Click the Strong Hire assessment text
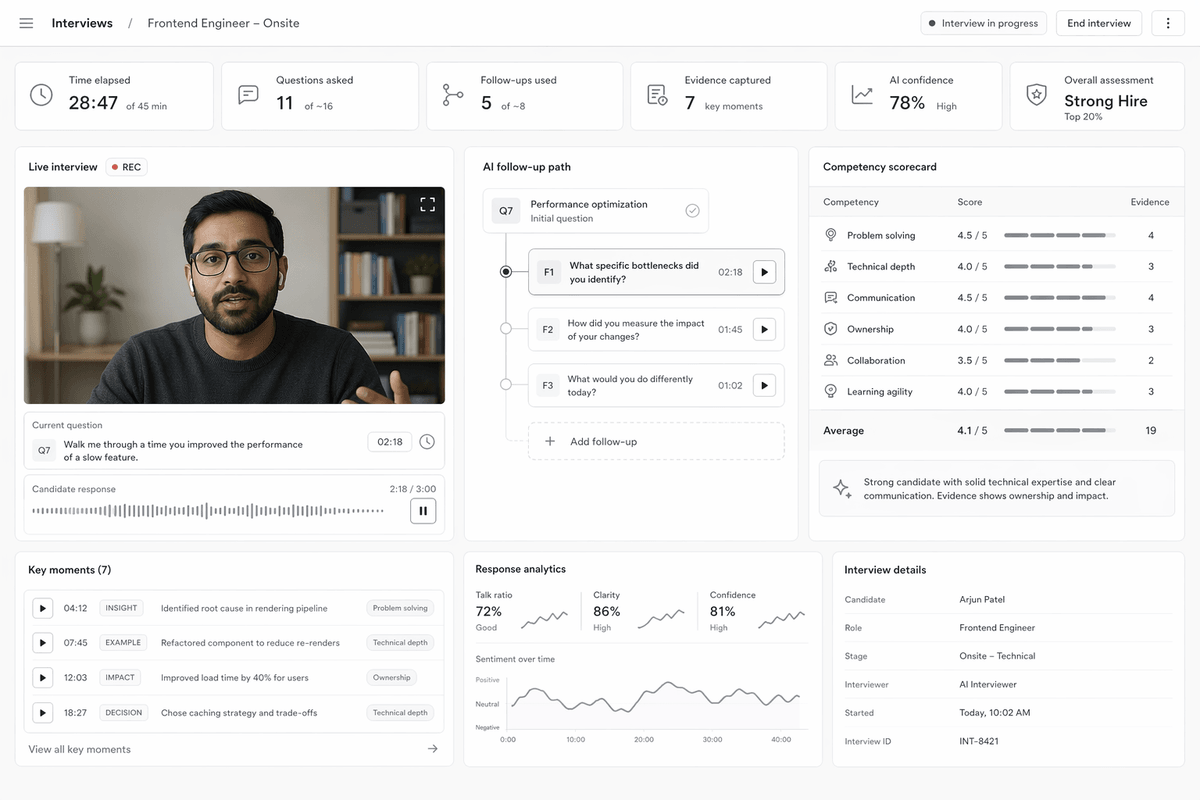The height and width of the screenshot is (800, 1200). click(x=1106, y=101)
